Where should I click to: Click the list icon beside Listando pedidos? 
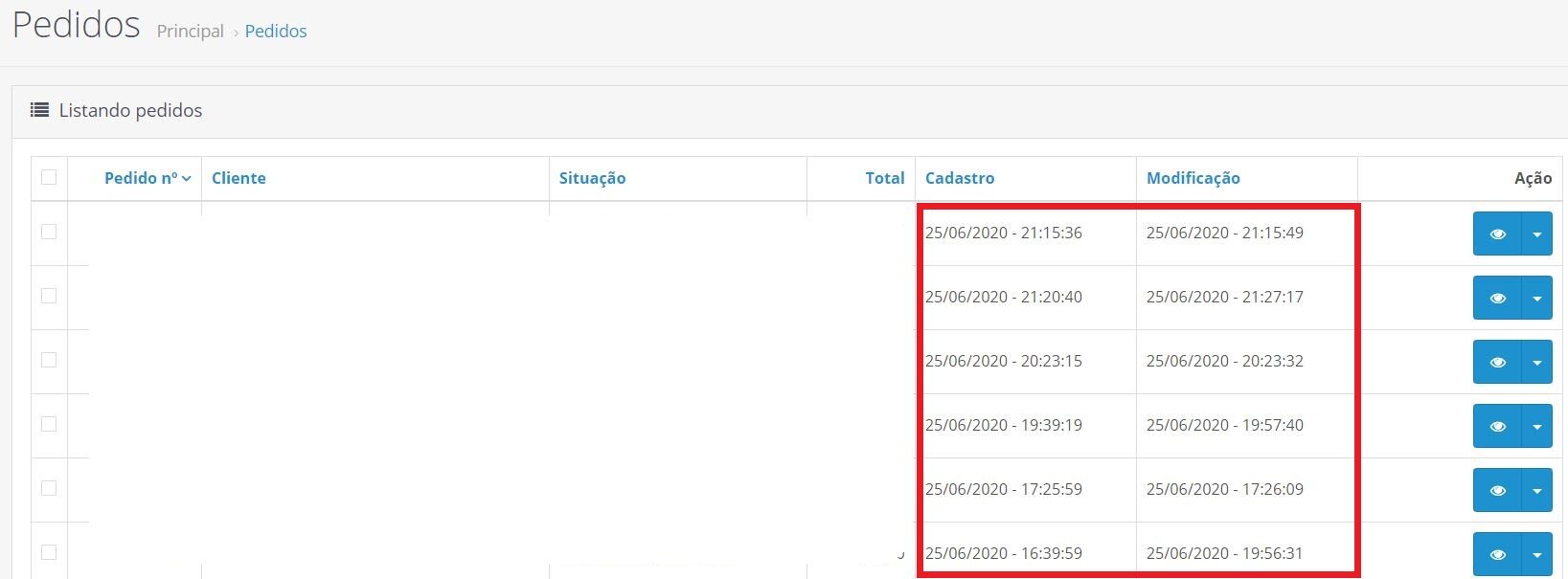(39, 110)
